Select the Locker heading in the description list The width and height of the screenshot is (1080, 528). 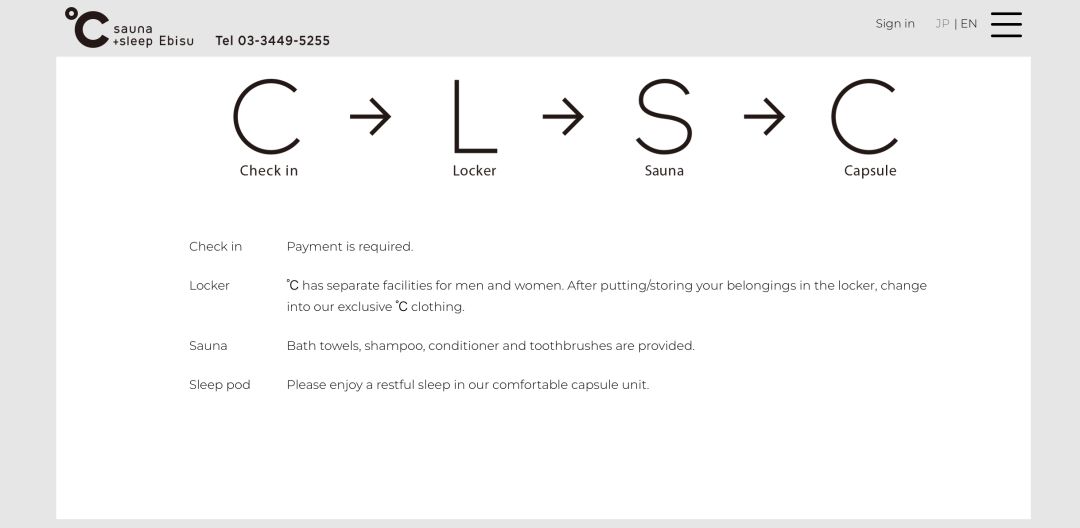click(x=209, y=286)
